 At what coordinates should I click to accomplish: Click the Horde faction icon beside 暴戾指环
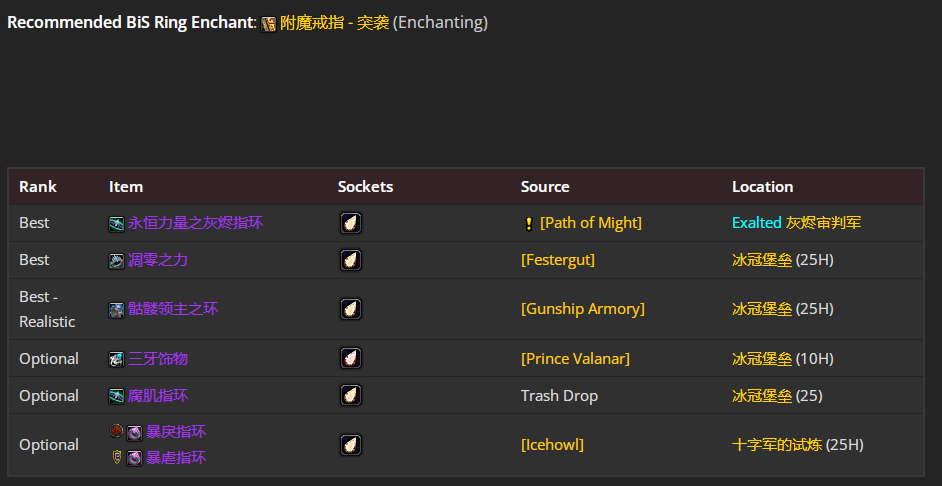(x=116, y=431)
